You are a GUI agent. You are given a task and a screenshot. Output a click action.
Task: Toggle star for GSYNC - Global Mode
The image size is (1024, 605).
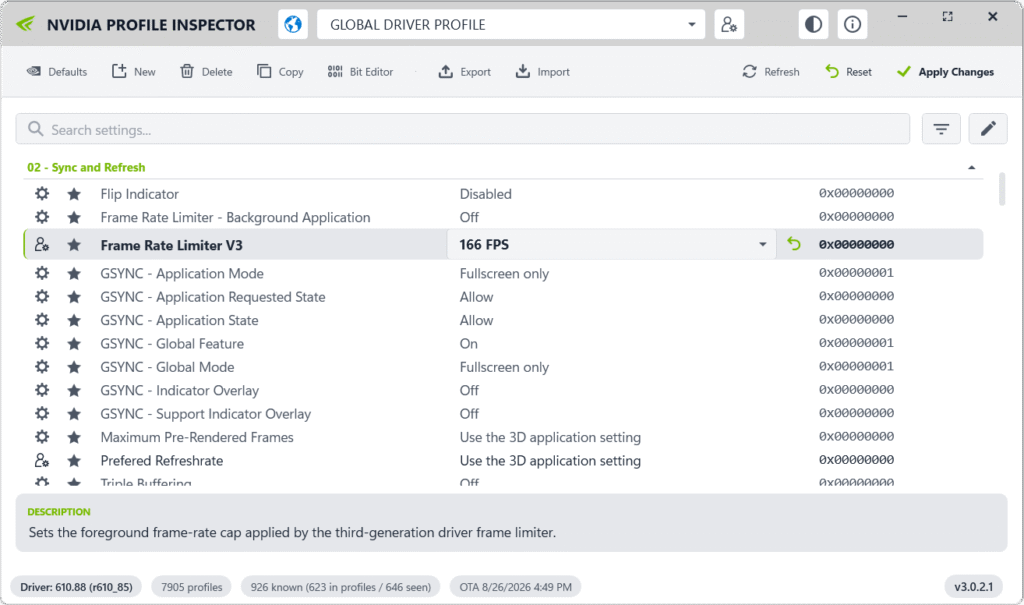74,367
